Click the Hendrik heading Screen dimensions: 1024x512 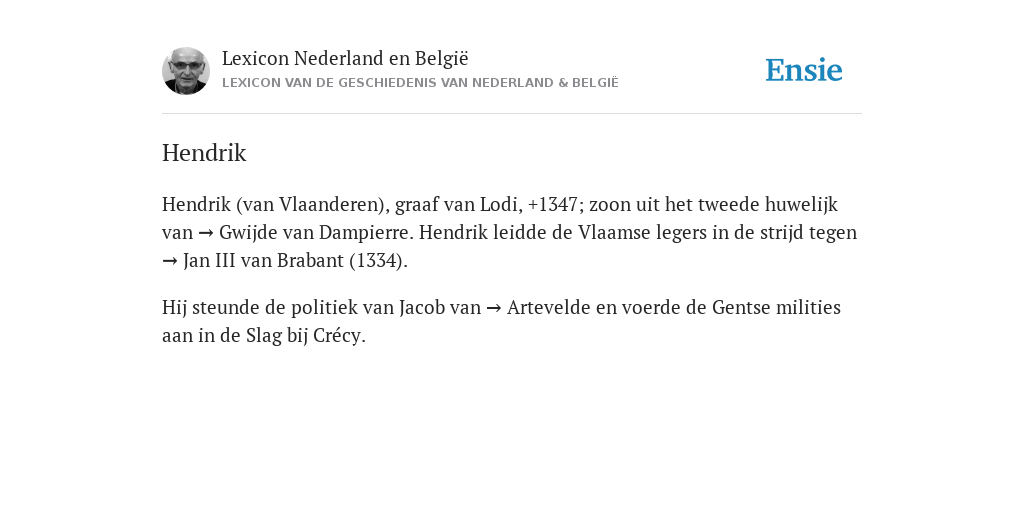pos(204,153)
